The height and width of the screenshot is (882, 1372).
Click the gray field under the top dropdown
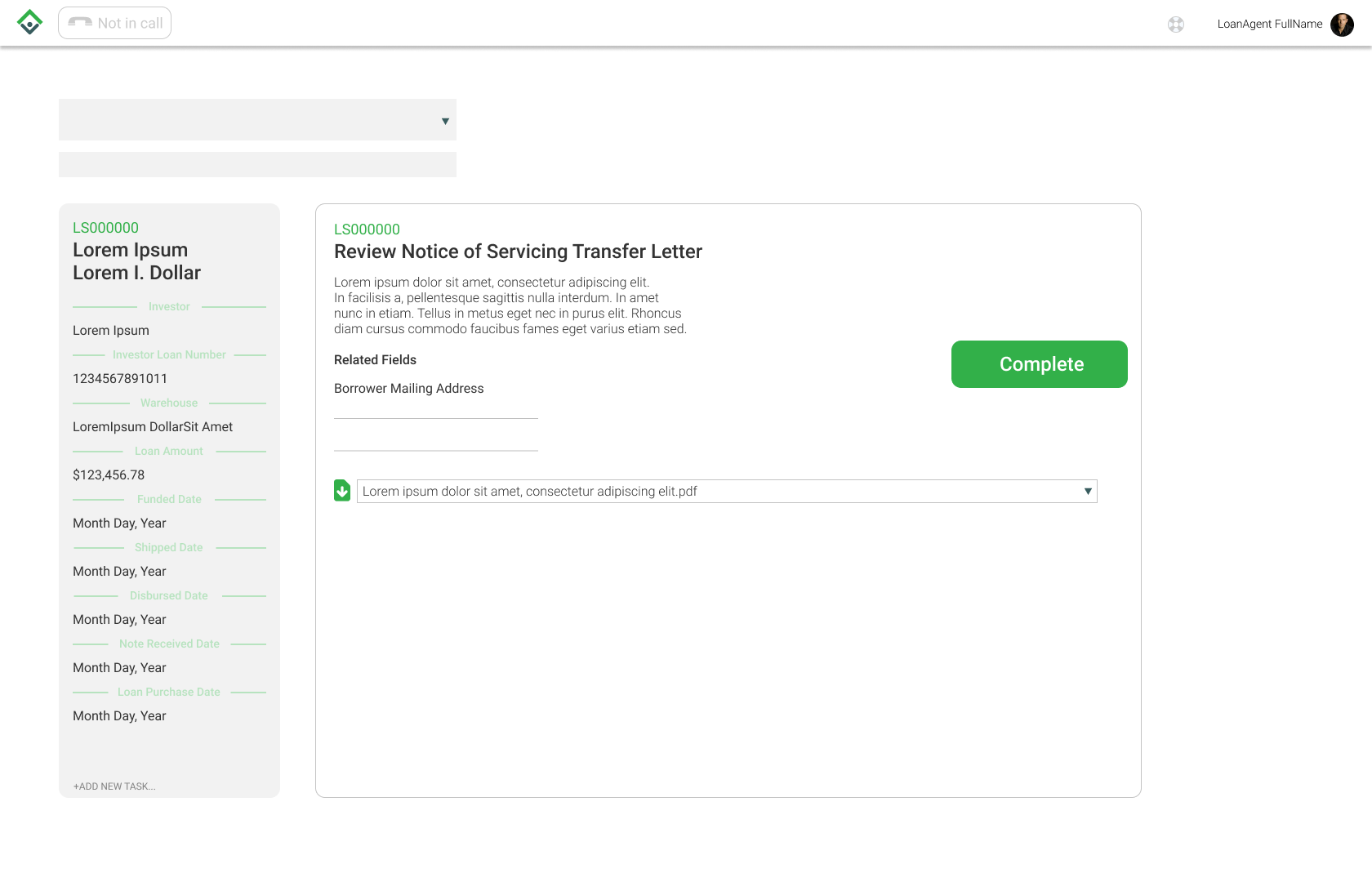[257, 164]
